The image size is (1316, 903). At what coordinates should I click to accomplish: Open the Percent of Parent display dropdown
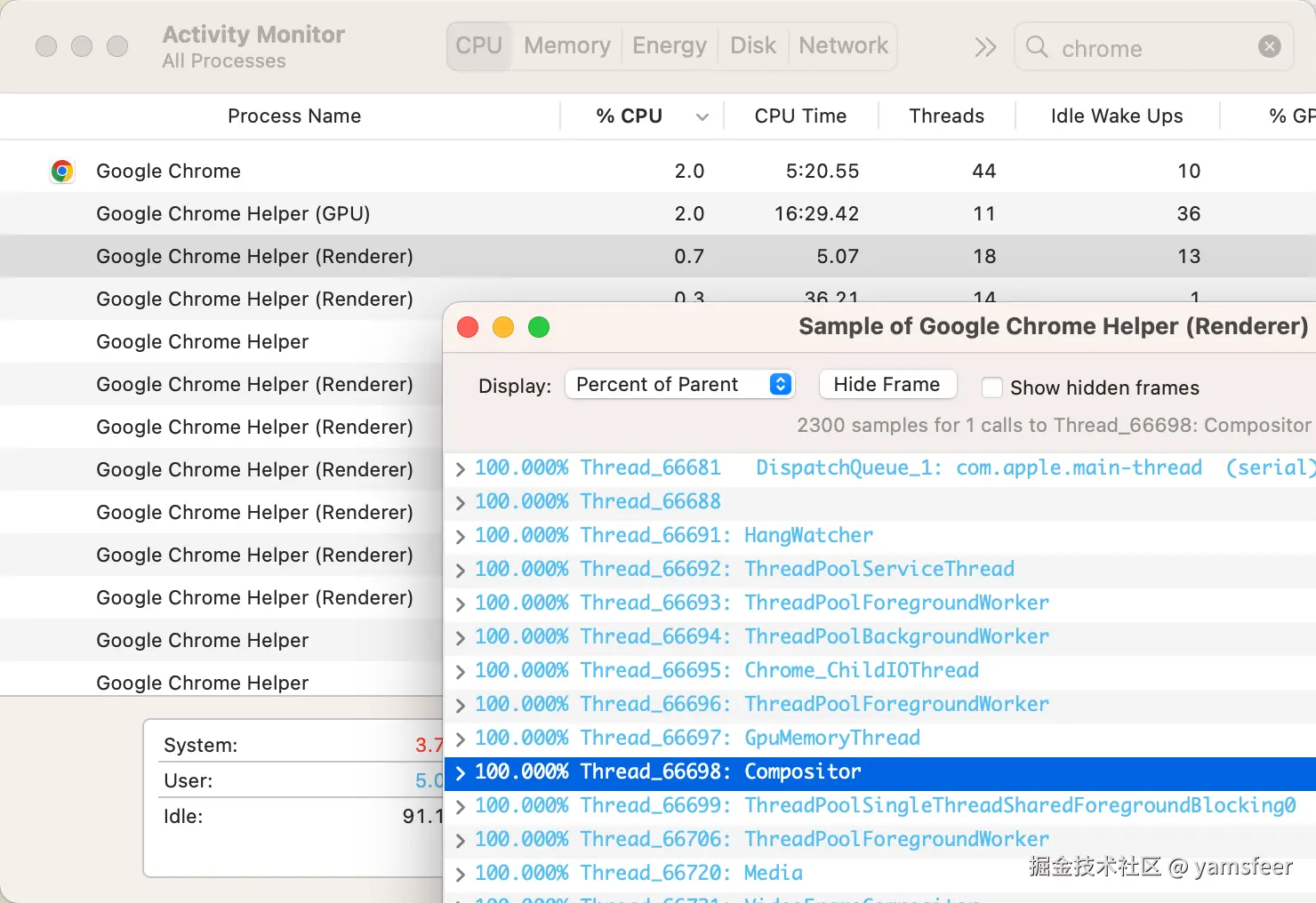pyautogui.click(x=679, y=384)
